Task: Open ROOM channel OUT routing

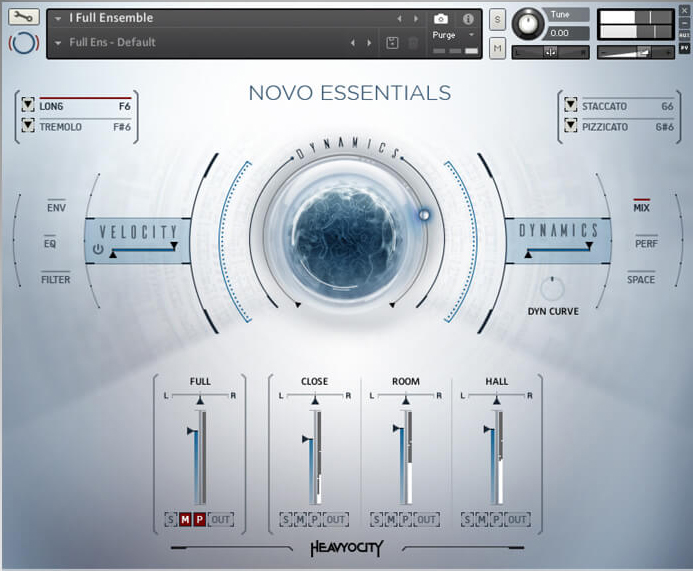Action: (426, 519)
